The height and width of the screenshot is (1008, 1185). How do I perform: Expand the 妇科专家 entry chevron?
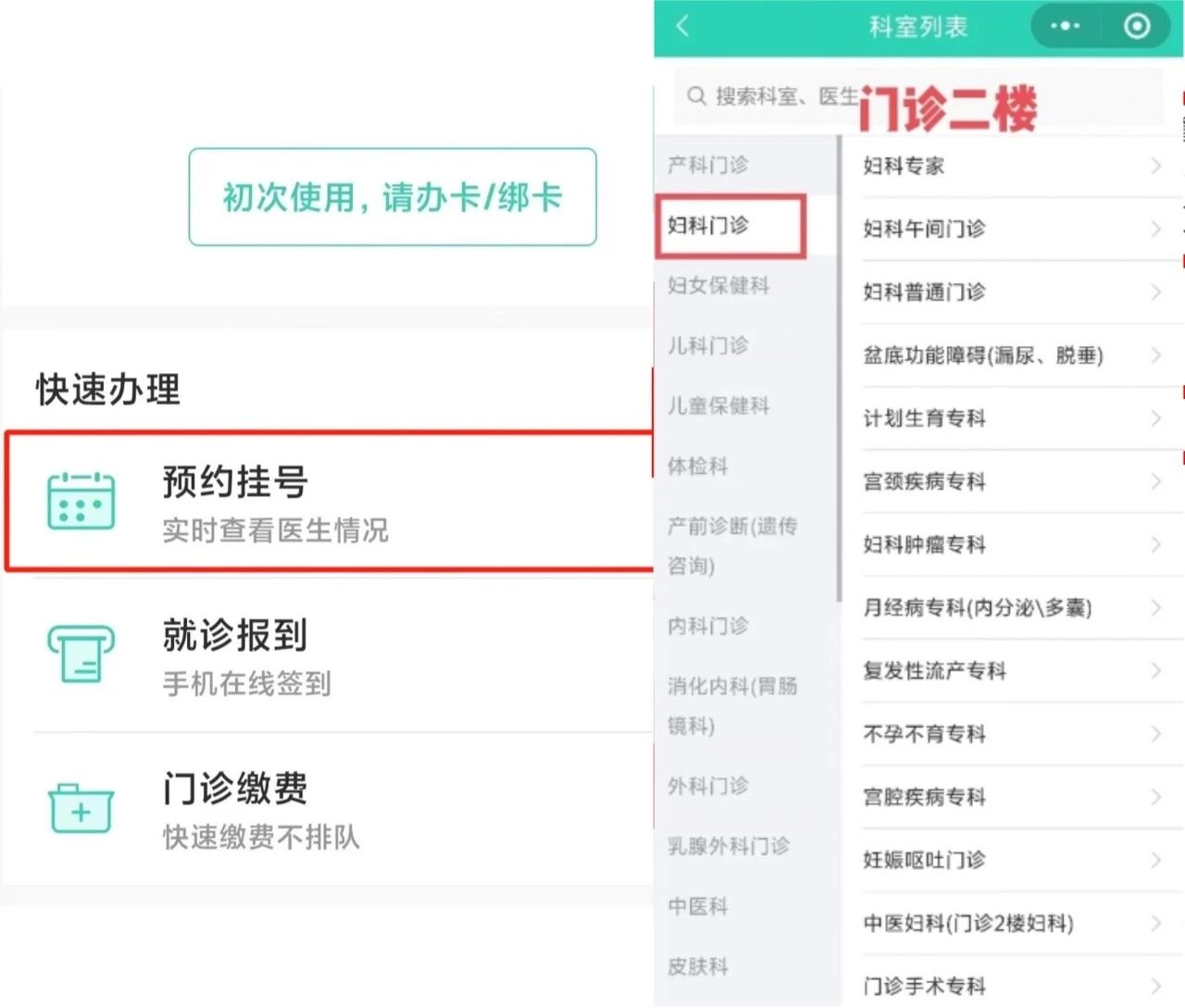click(1154, 167)
